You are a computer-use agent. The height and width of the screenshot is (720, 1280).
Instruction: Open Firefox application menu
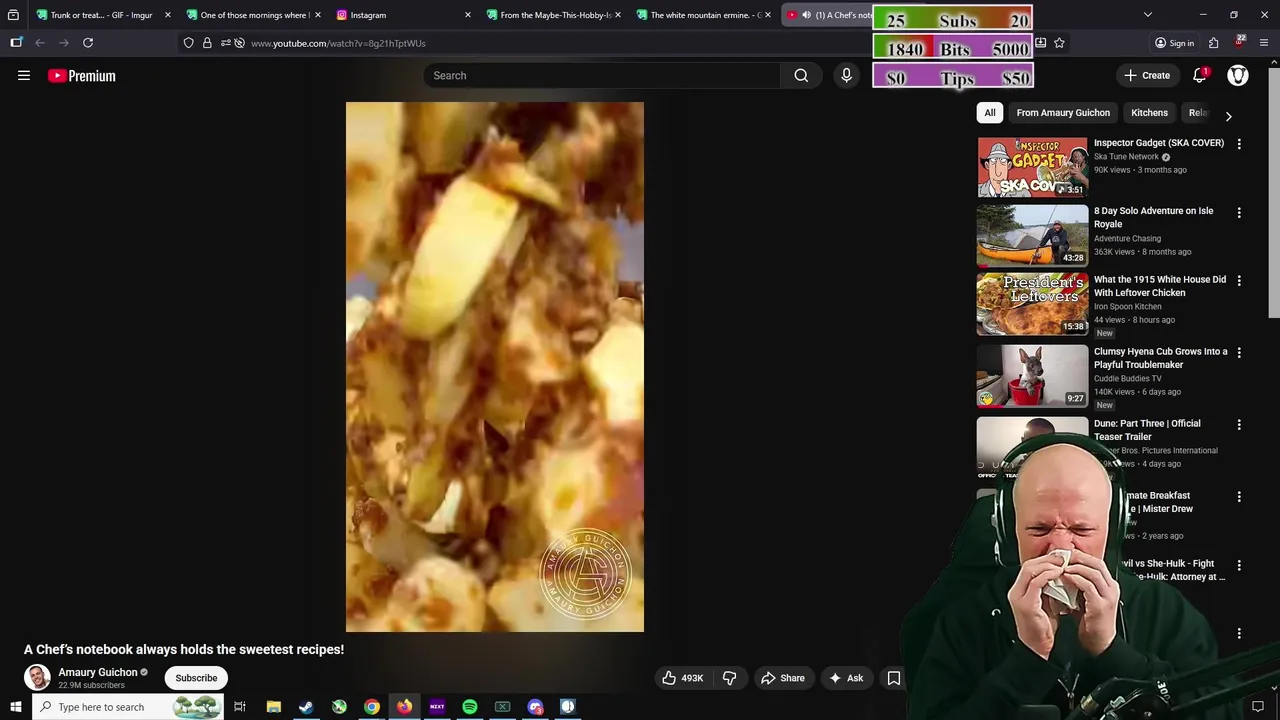(x=1264, y=43)
